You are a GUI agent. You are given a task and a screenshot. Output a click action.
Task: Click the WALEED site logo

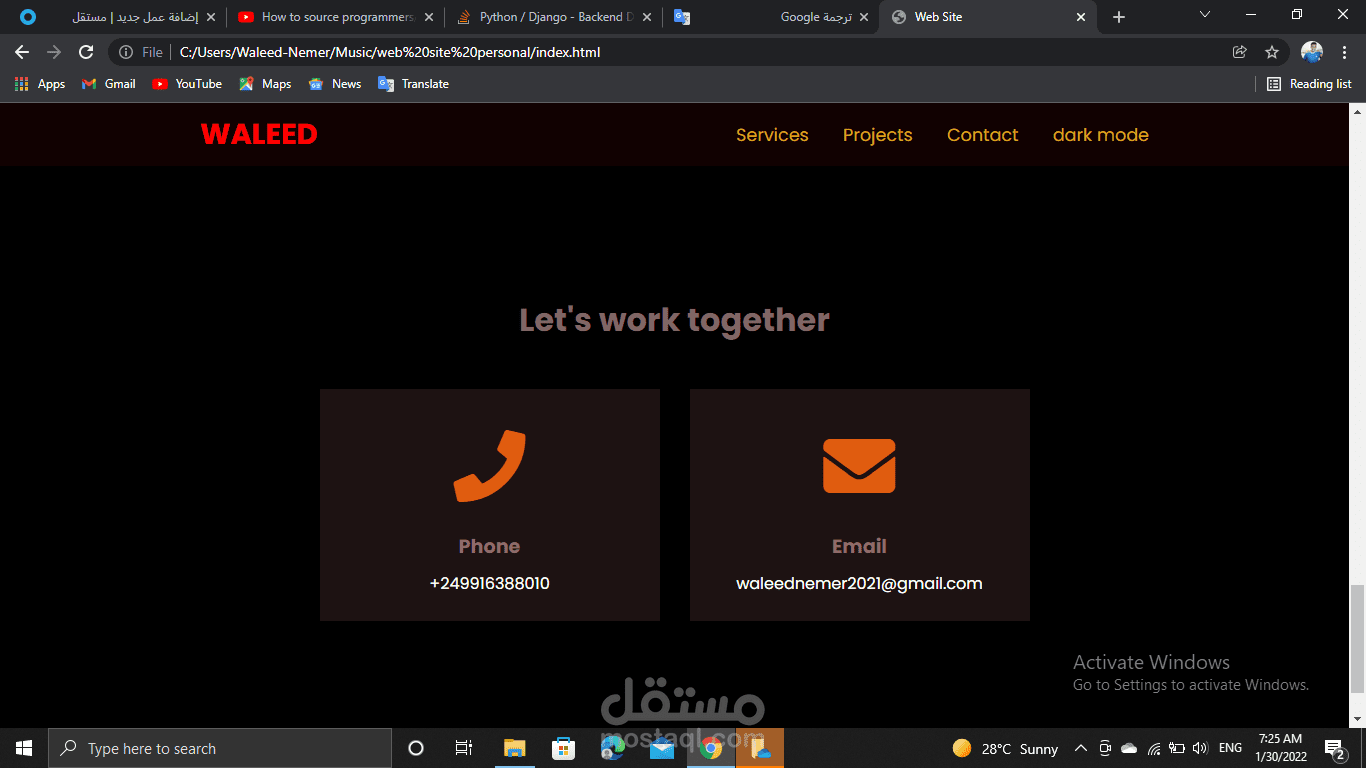point(259,134)
